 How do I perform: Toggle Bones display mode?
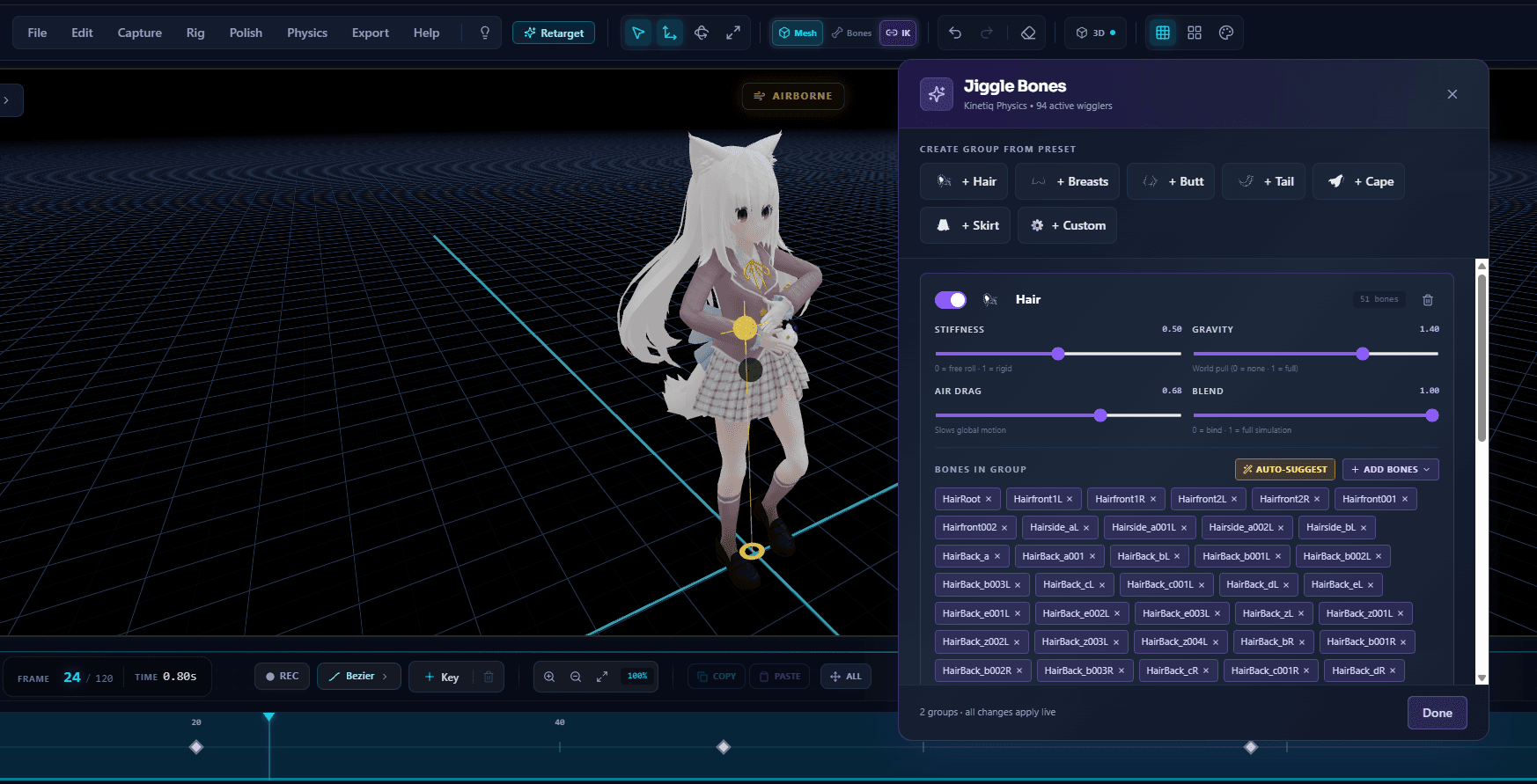coord(851,33)
